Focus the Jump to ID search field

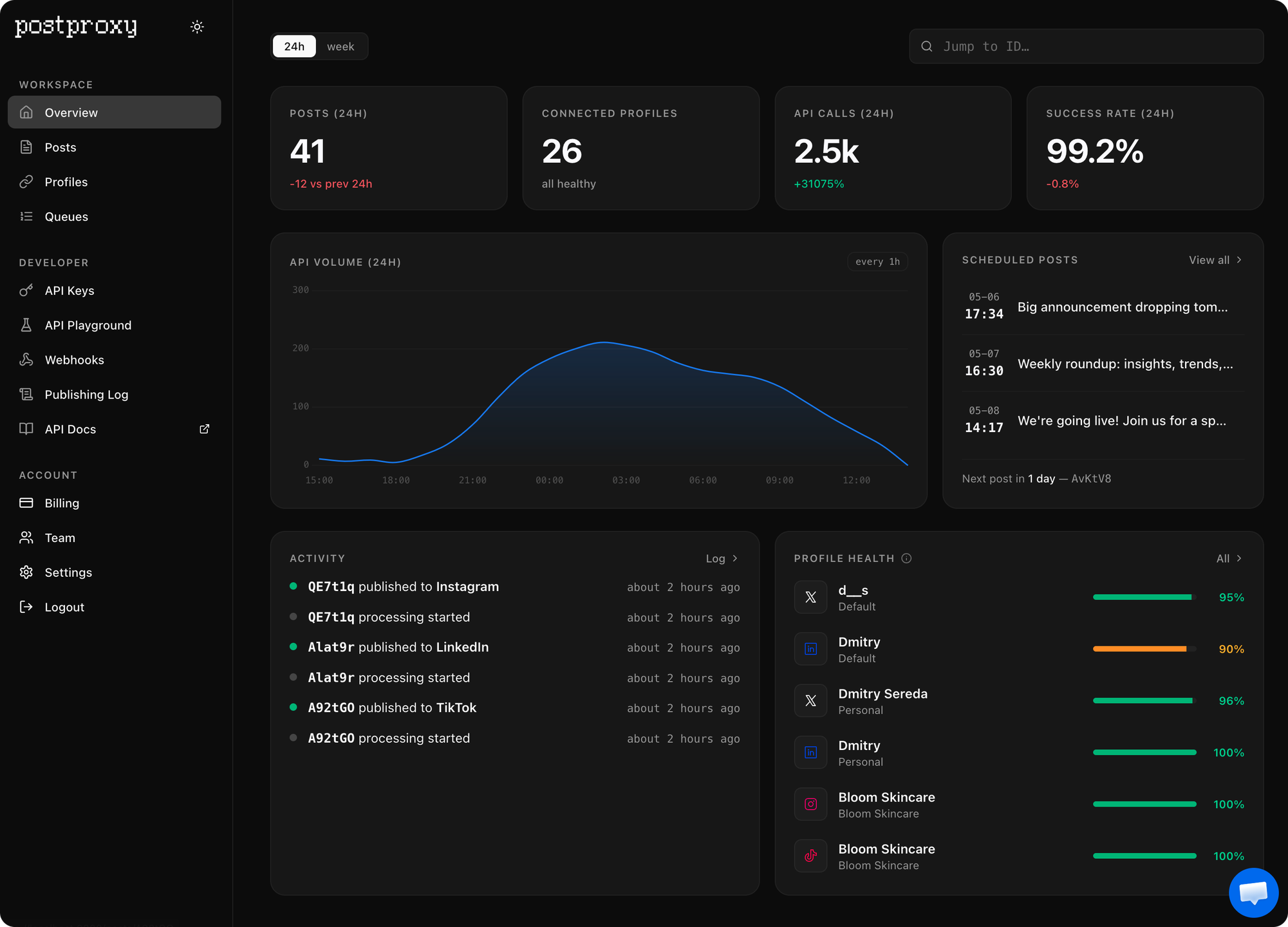click(x=1086, y=46)
